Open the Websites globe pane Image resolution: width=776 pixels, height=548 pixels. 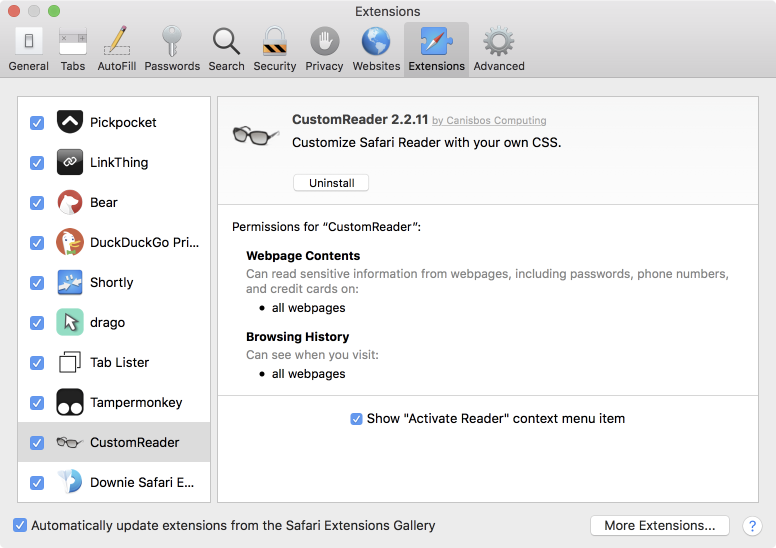tap(376, 49)
